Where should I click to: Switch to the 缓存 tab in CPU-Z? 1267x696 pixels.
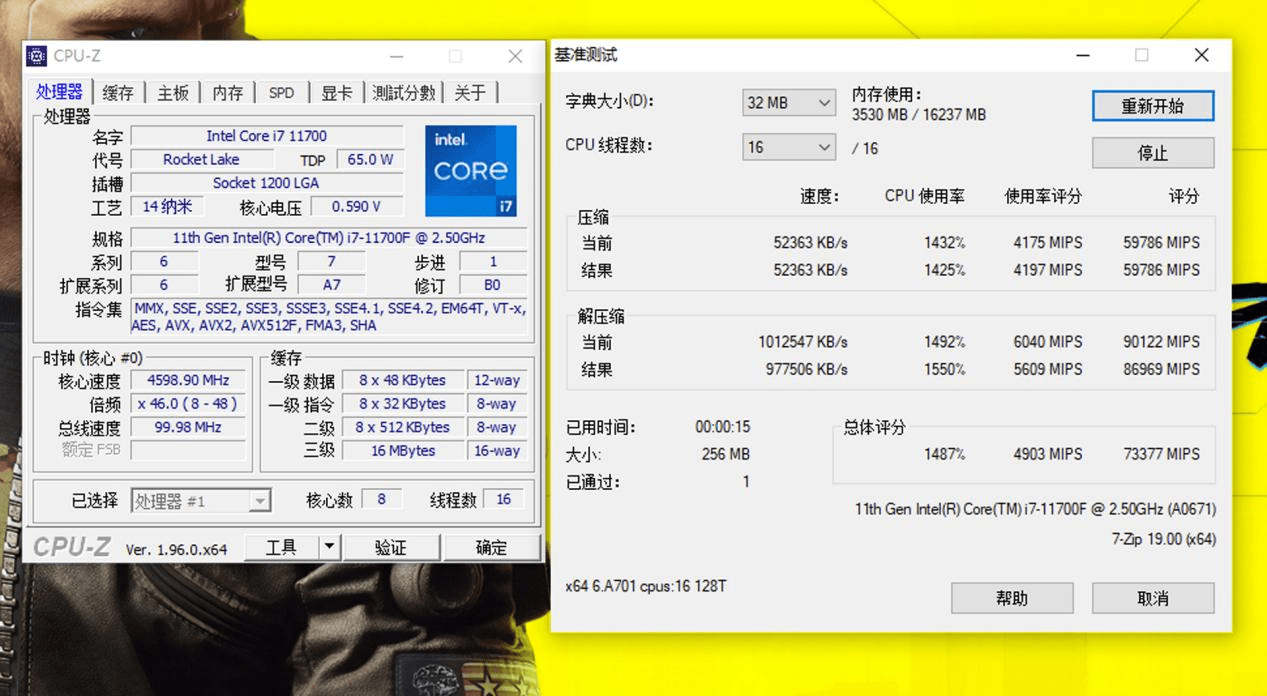pyautogui.click(x=117, y=93)
